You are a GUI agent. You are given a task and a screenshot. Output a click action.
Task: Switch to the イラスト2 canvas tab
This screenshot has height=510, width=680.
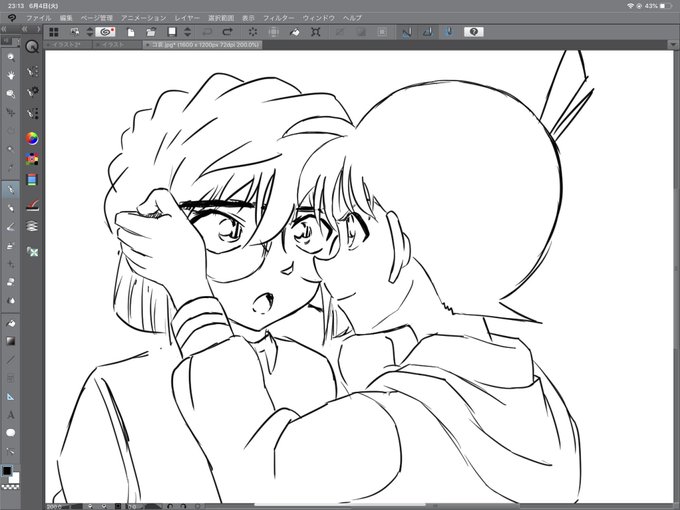[69, 45]
